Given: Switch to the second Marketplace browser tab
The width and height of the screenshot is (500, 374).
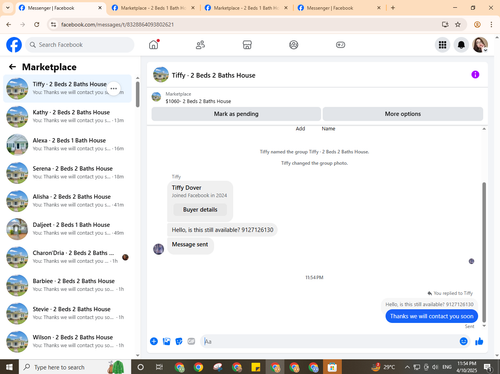Looking at the screenshot, I should coord(153,8).
